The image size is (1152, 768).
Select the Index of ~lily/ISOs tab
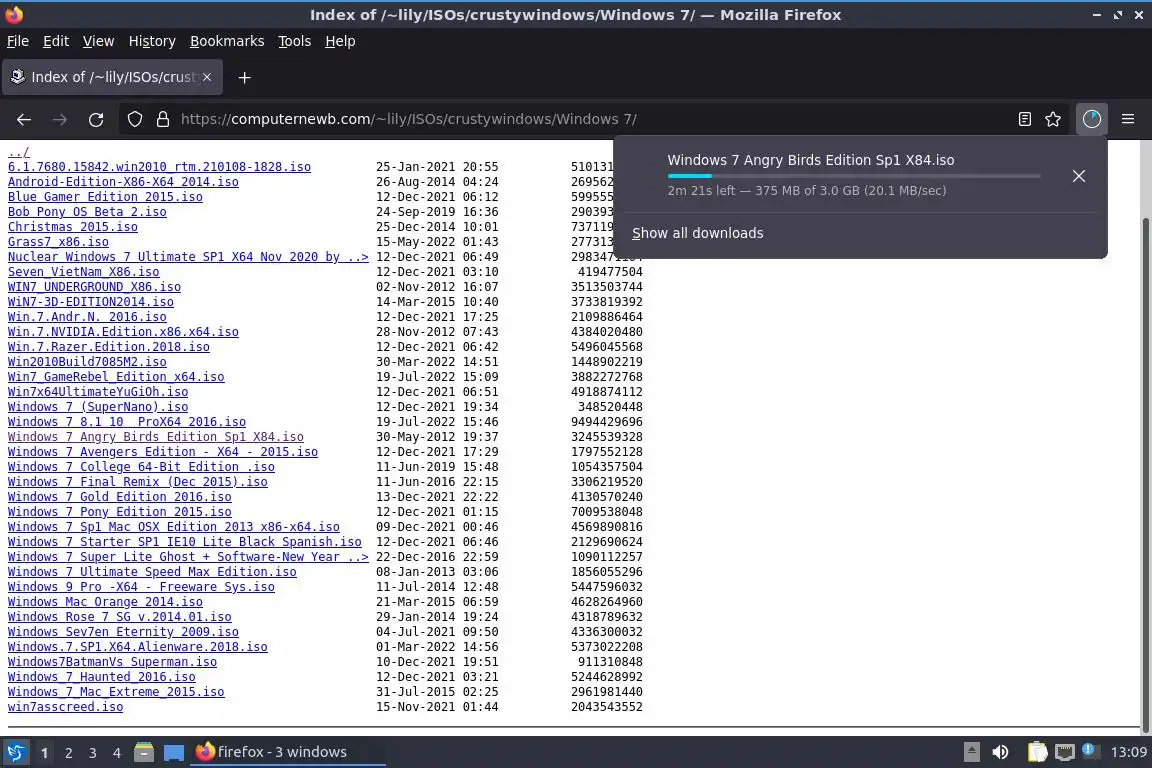pyautogui.click(x=112, y=77)
